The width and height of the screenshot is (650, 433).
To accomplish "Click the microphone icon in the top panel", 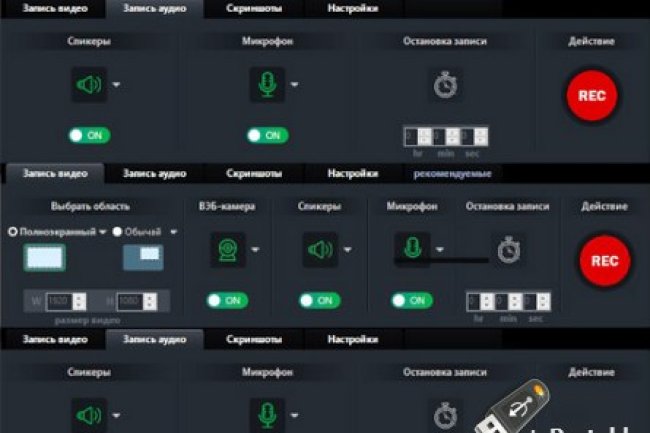I will [267, 85].
